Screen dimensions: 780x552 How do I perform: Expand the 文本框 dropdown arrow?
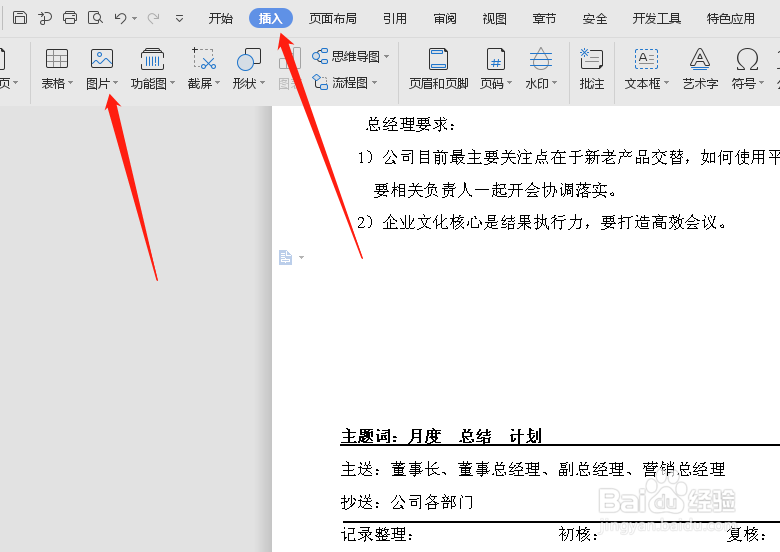pos(667,83)
